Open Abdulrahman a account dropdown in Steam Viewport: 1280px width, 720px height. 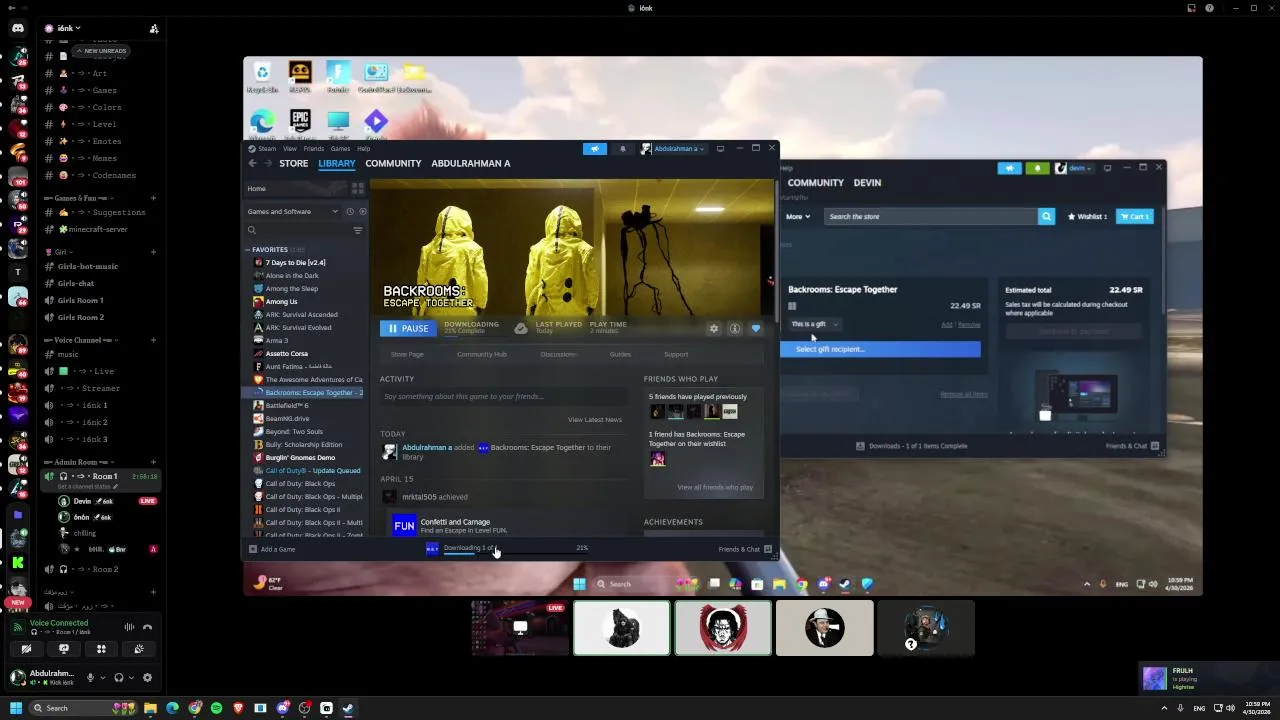673,149
